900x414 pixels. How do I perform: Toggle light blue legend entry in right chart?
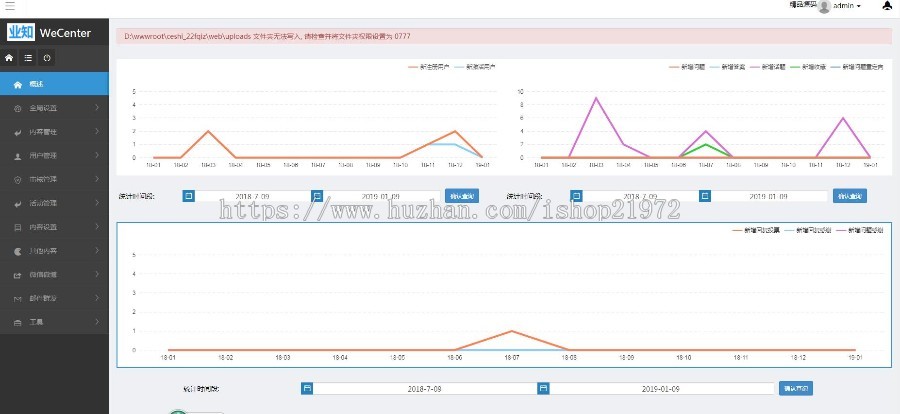[727, 67]
